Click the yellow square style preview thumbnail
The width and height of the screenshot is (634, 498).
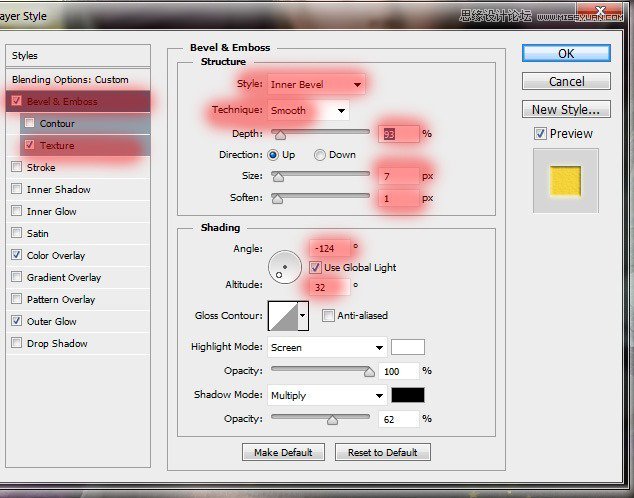pos(565,181)
